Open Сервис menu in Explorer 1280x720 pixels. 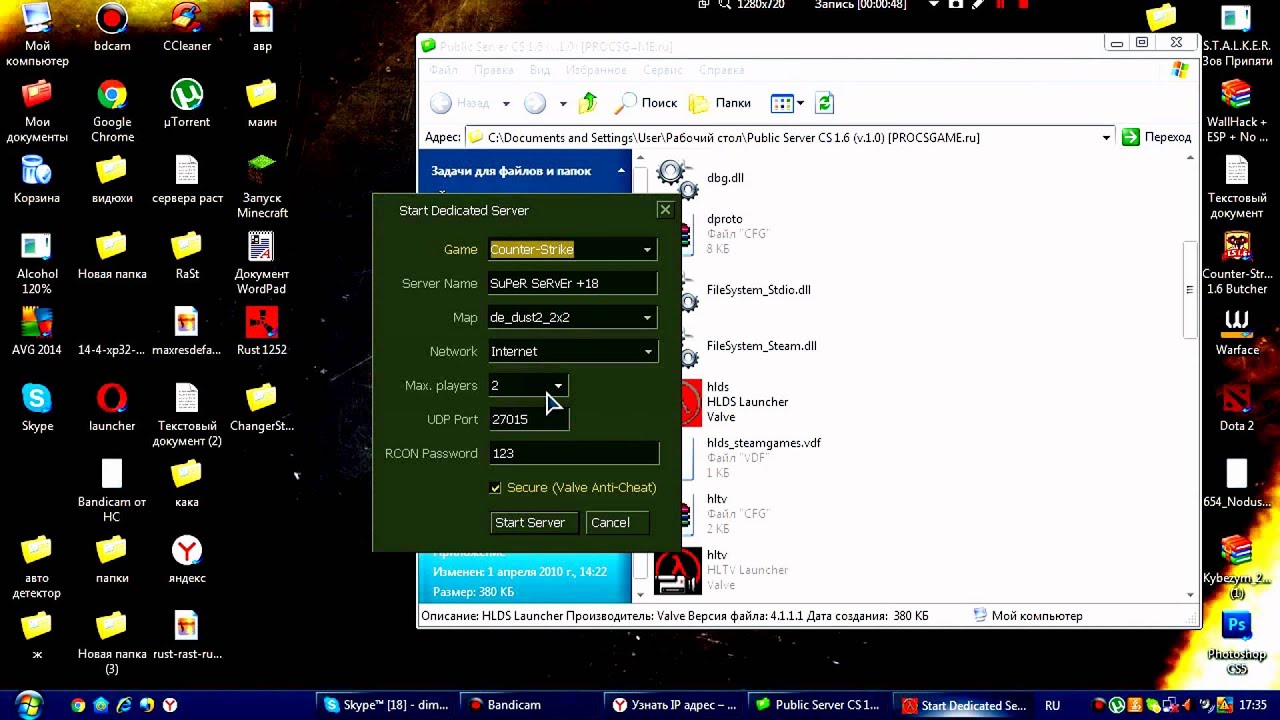tap(663, 70)
